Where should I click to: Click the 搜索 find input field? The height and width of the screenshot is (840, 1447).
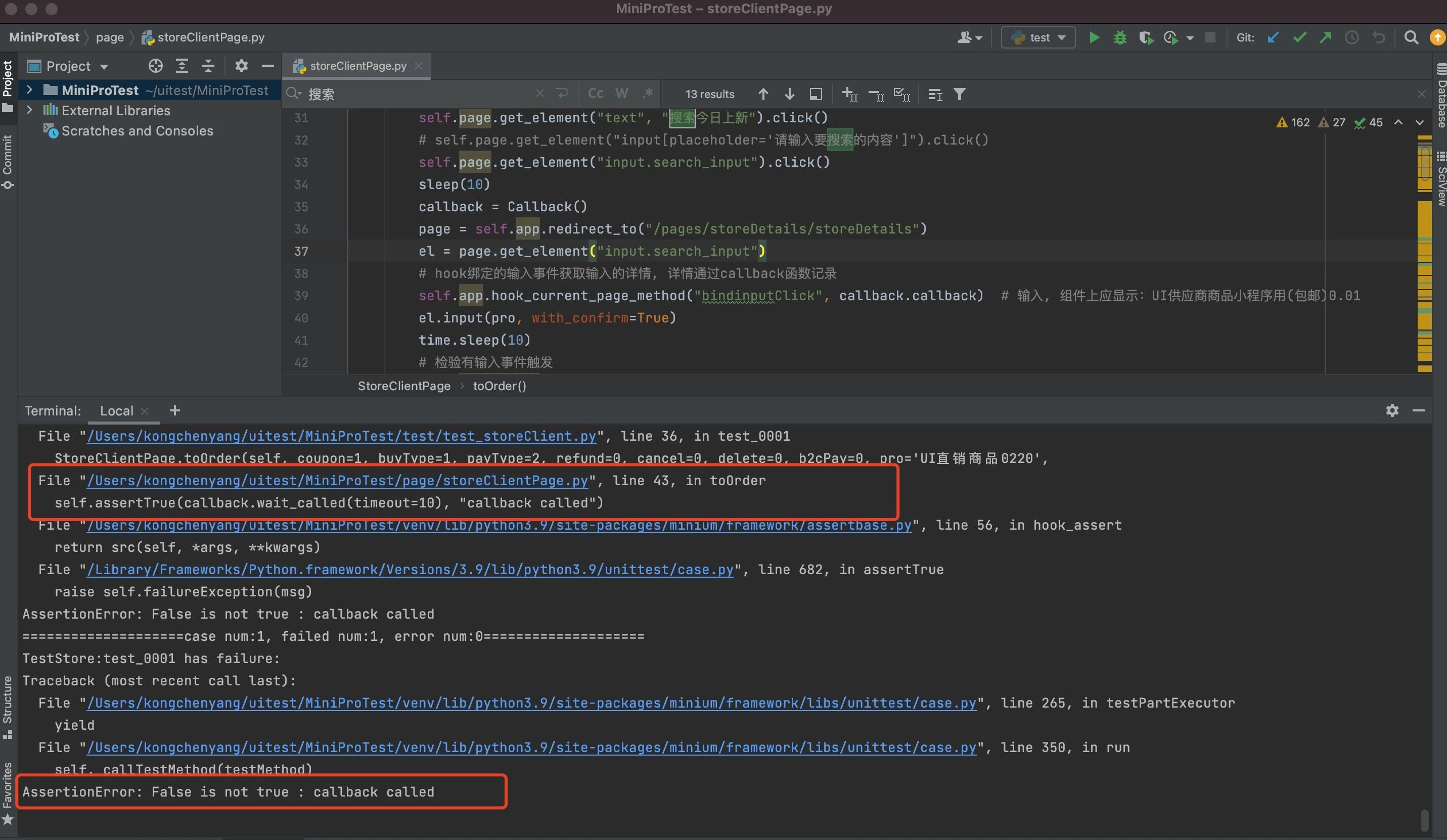click(419, 94)
